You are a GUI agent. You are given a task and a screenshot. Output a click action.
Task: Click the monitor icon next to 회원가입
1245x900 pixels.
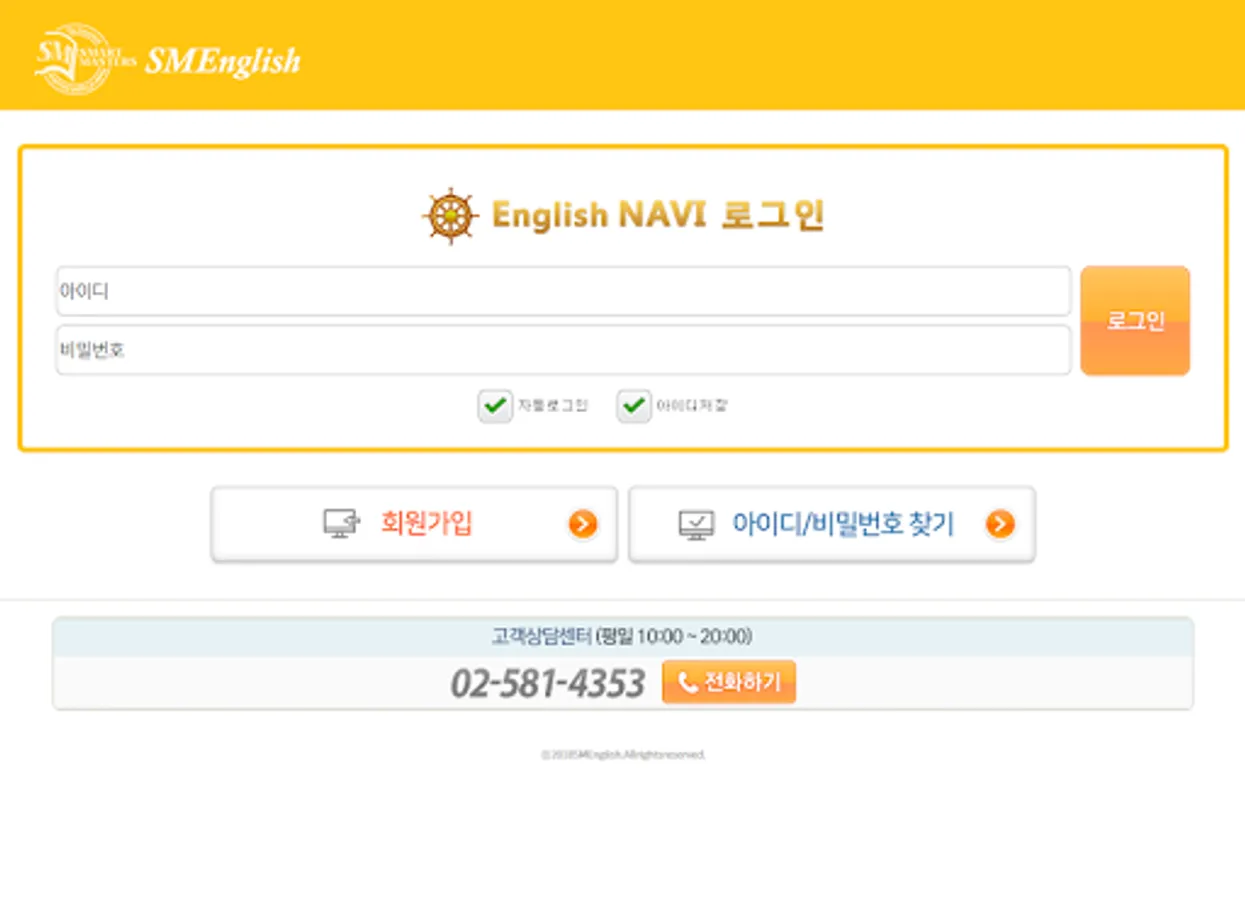tap(341, 524)
